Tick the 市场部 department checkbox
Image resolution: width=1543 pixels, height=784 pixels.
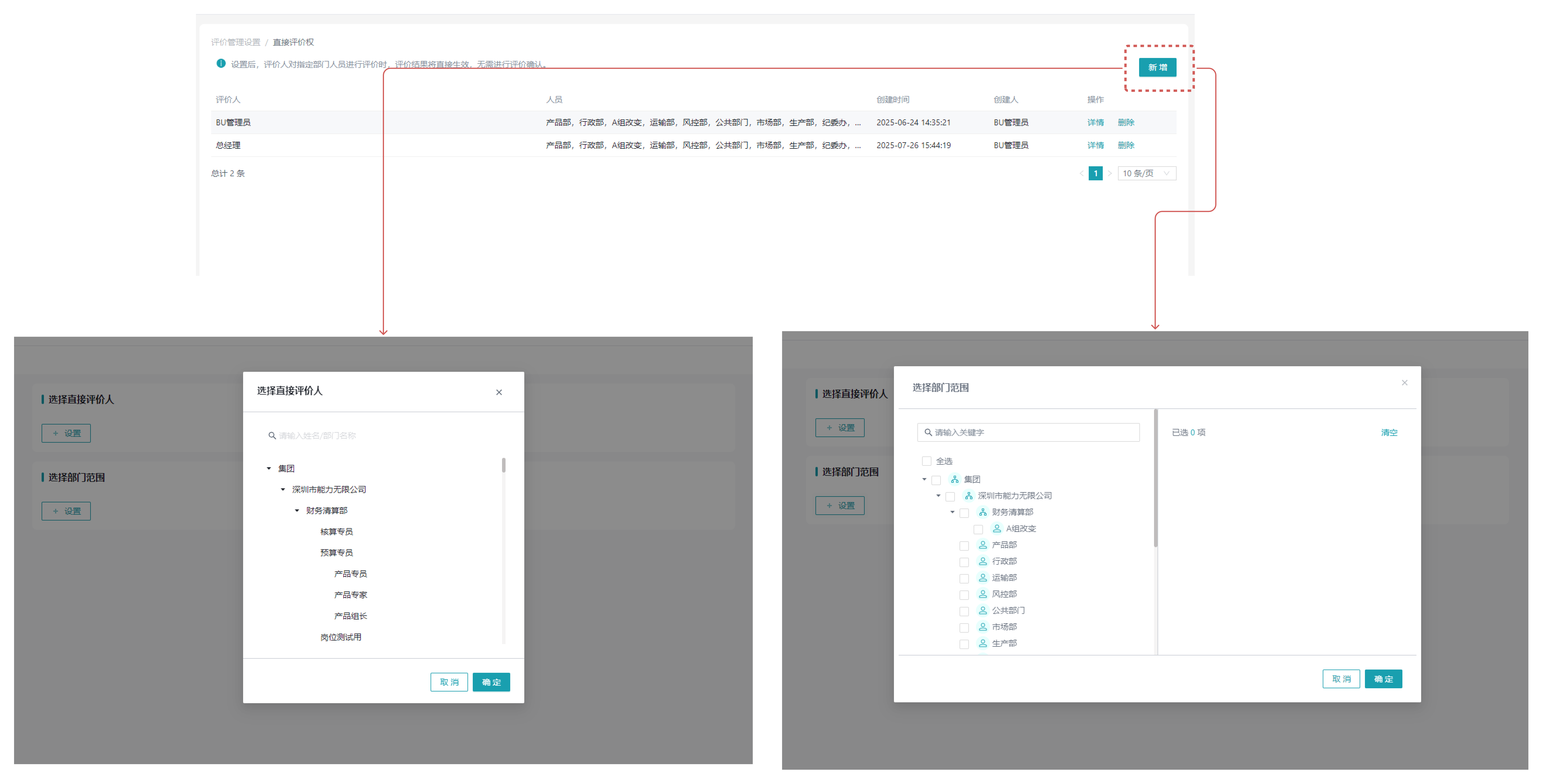point(964,628)
